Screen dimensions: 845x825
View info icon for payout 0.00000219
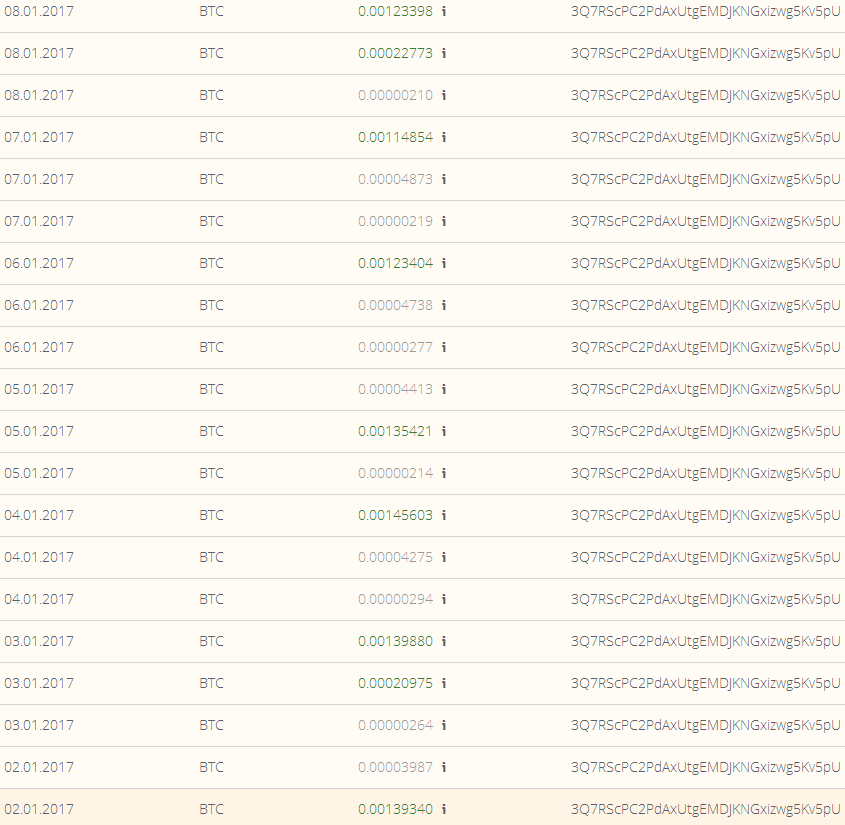tap(444, 221)
